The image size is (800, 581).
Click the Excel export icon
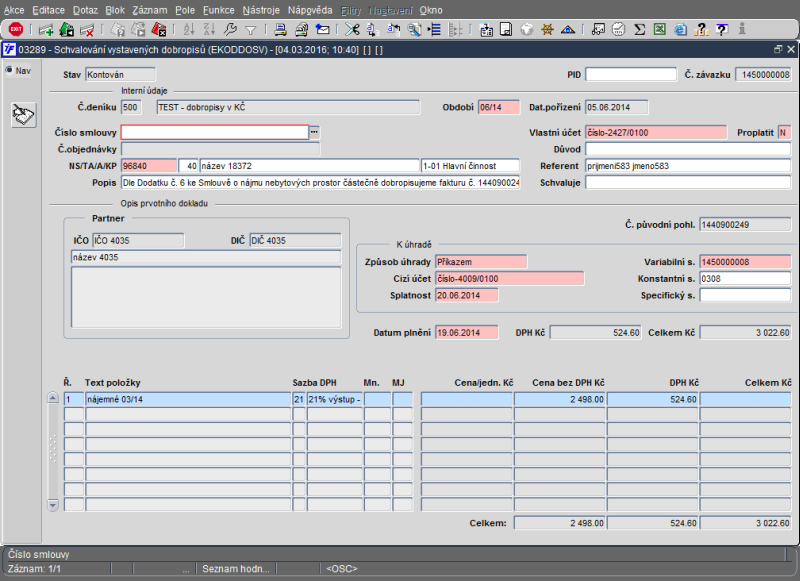coord(660,29)
